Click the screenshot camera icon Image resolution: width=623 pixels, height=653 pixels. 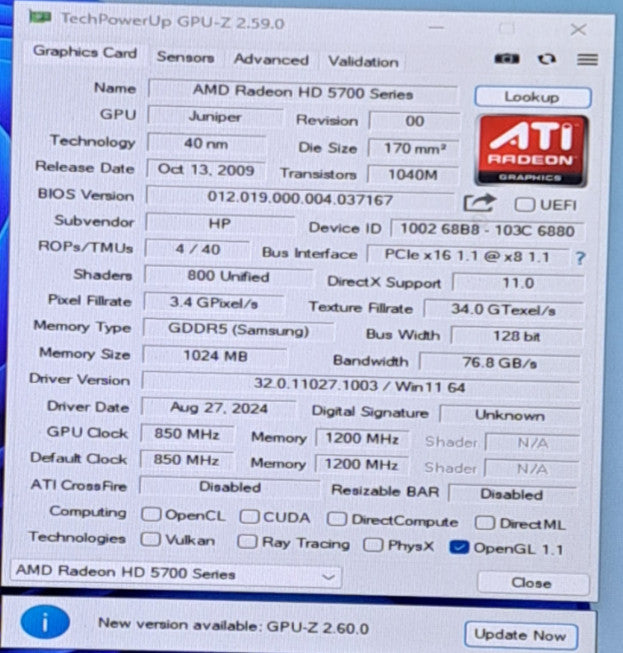tap(506, 59)
